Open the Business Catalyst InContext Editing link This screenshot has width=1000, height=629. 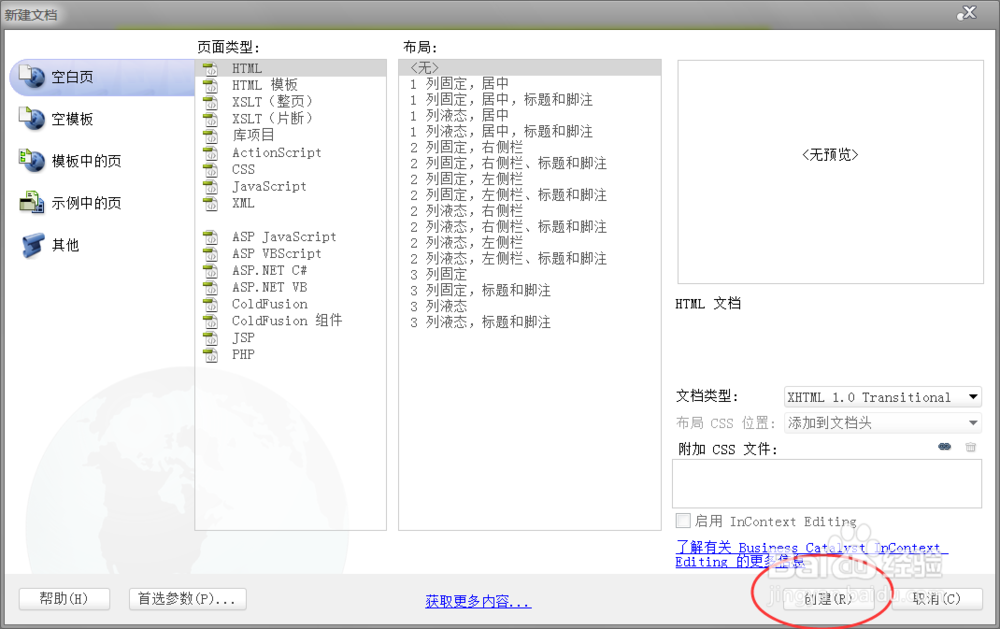pyautogui.click(x=811, y=554)
